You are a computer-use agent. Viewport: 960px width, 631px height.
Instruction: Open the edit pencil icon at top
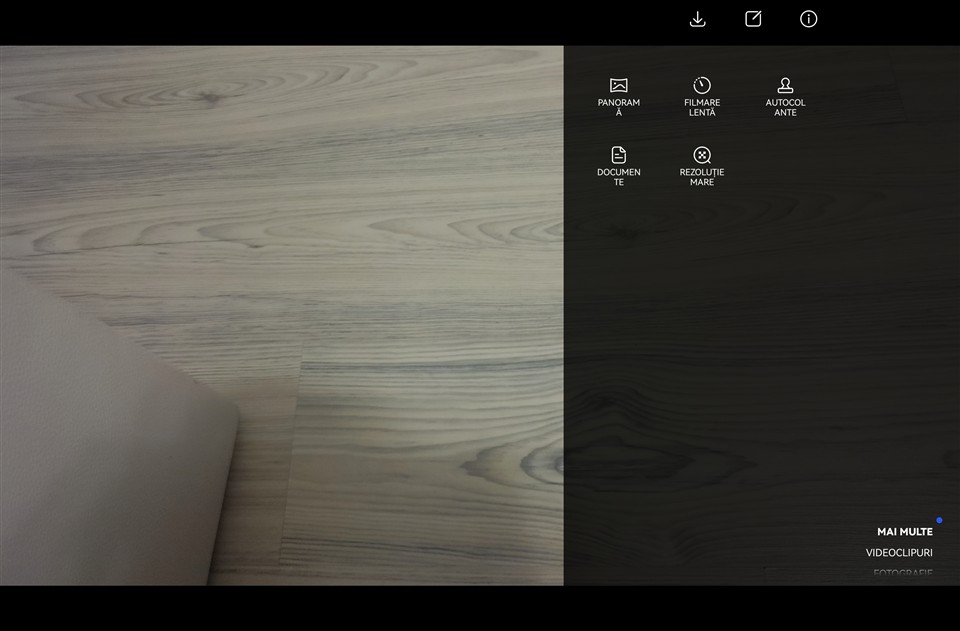pos(753,19)
